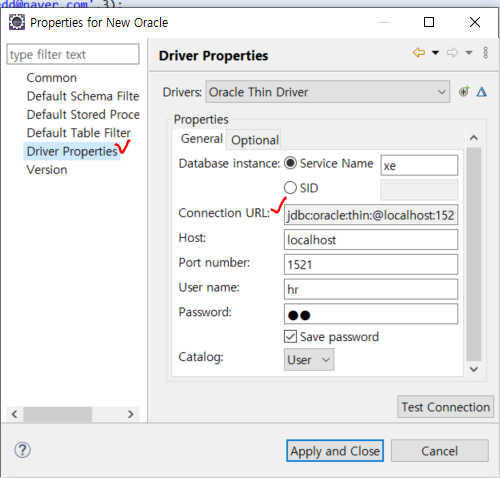Open the back history dropdown arrow
The height and width of the screenshot is (478, 500).
coord(435,53)
